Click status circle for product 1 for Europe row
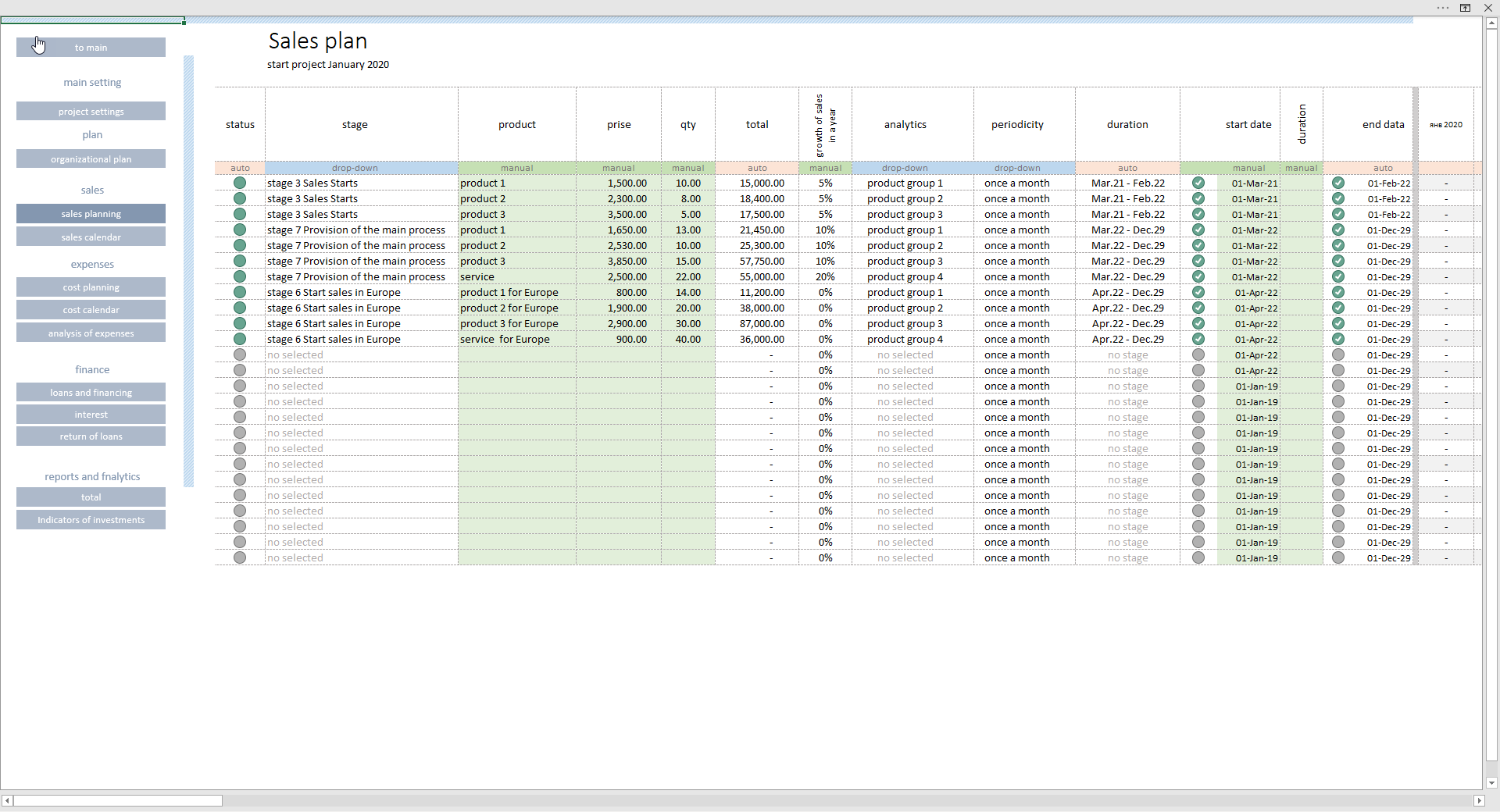The height and width of the screenshot is (812, 1500). (240, 292)
